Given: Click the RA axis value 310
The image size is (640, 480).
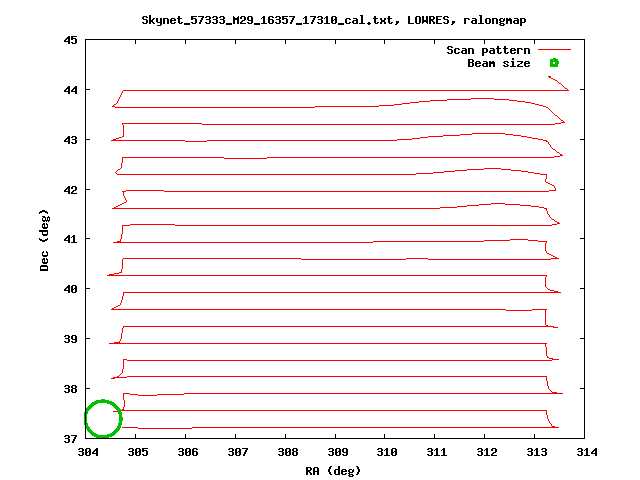Looking at the screenshot, I should click(387, 452).
